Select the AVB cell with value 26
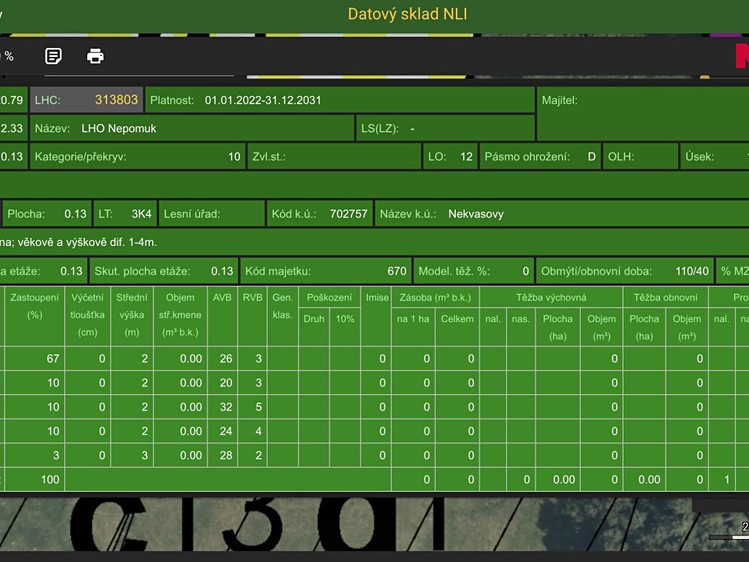 point(222,359)
